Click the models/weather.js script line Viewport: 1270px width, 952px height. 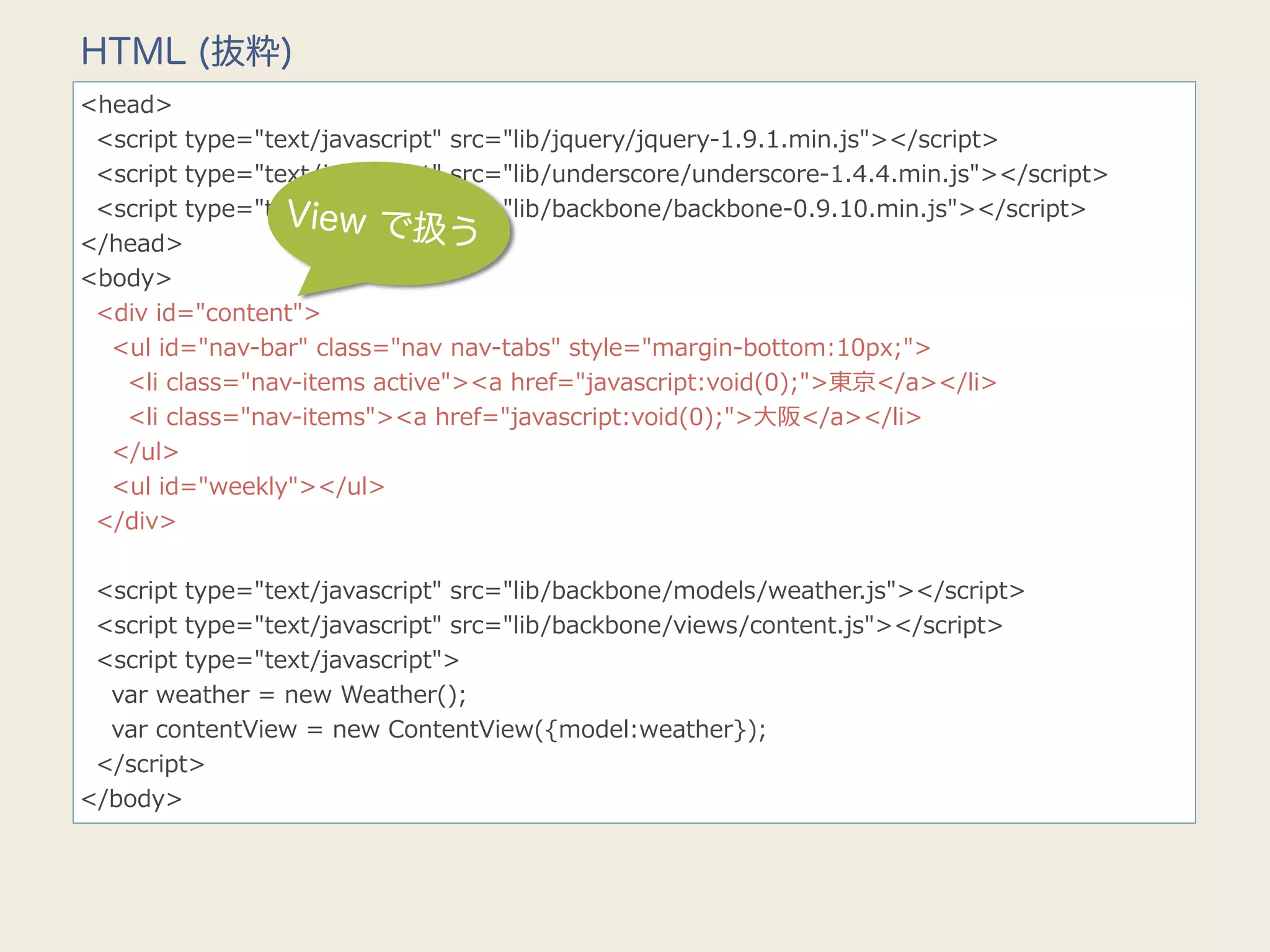[x=561, y=591]
